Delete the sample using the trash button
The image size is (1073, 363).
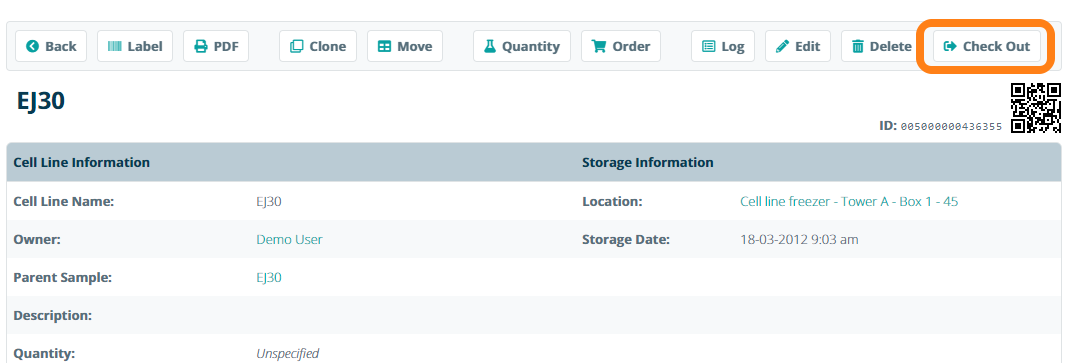pos(881,47)
